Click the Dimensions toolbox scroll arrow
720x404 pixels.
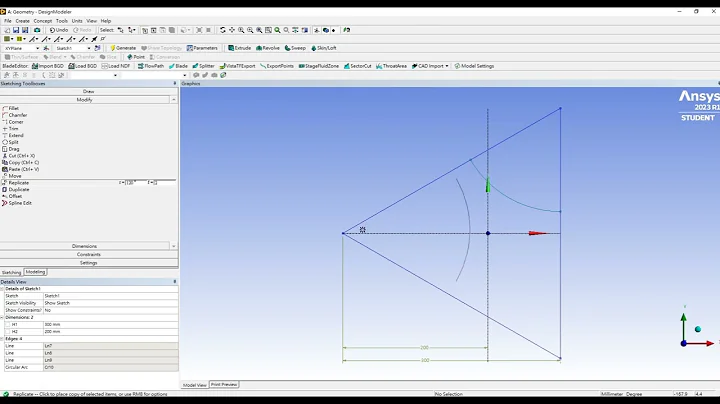coord(174,246)
